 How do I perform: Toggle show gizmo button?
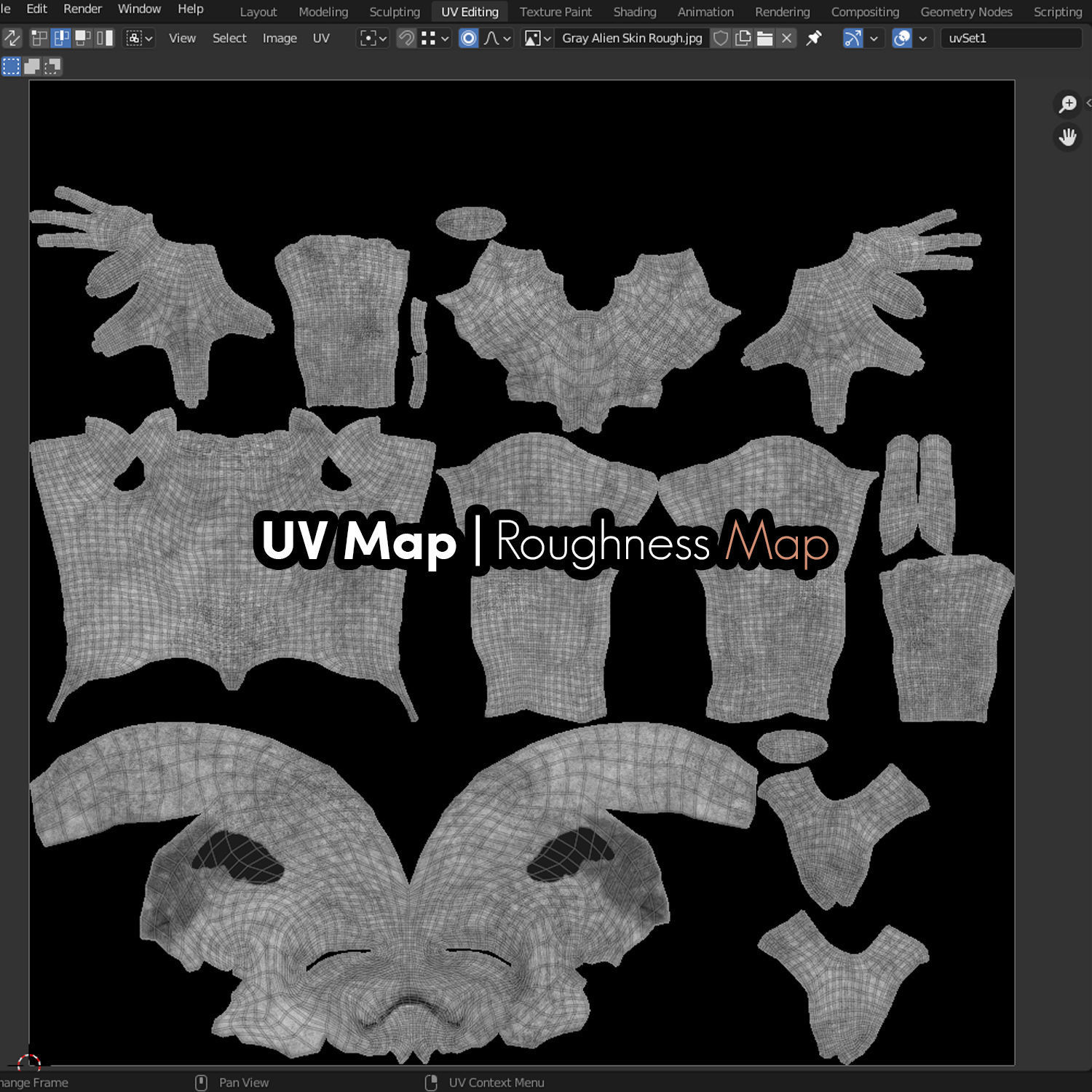852,38
